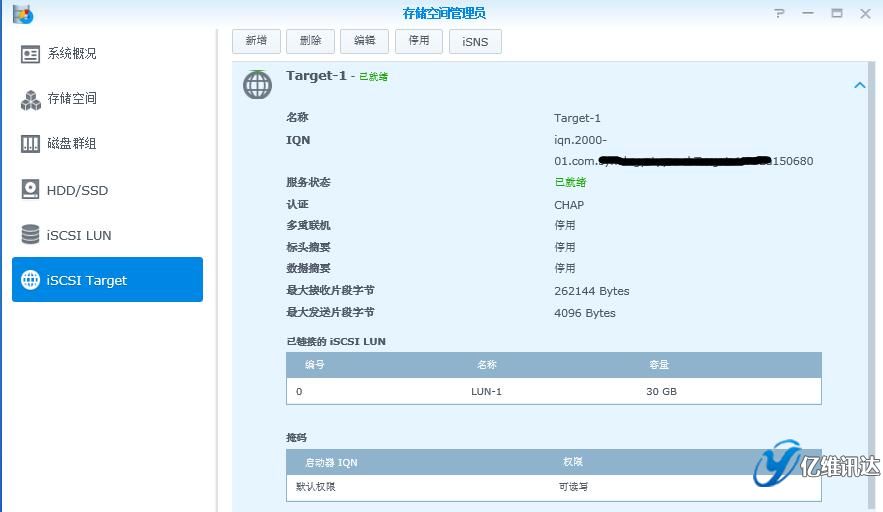The image size is (883, 512).
Task: Click the HDD/SSD drive icon
Action: coord(30,190)
